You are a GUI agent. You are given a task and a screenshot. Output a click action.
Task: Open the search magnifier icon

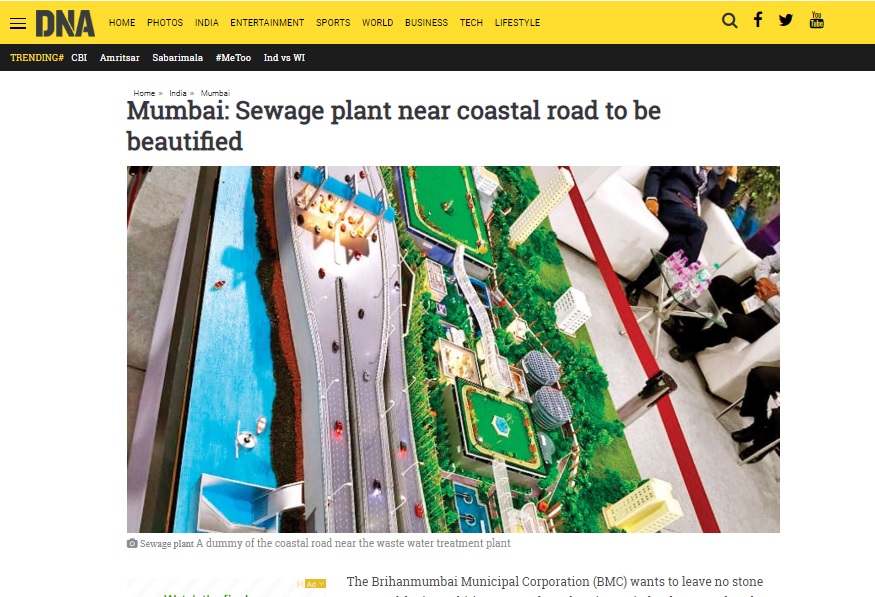pyautogui.click(x=729, y=21)
